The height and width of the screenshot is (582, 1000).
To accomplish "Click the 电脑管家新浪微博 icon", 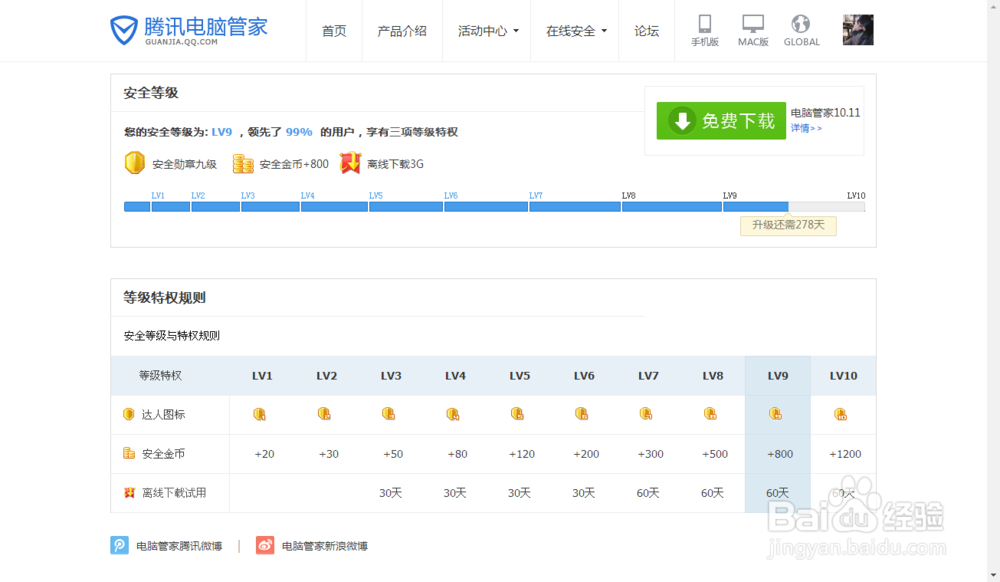I will click(x=265, y=545).
